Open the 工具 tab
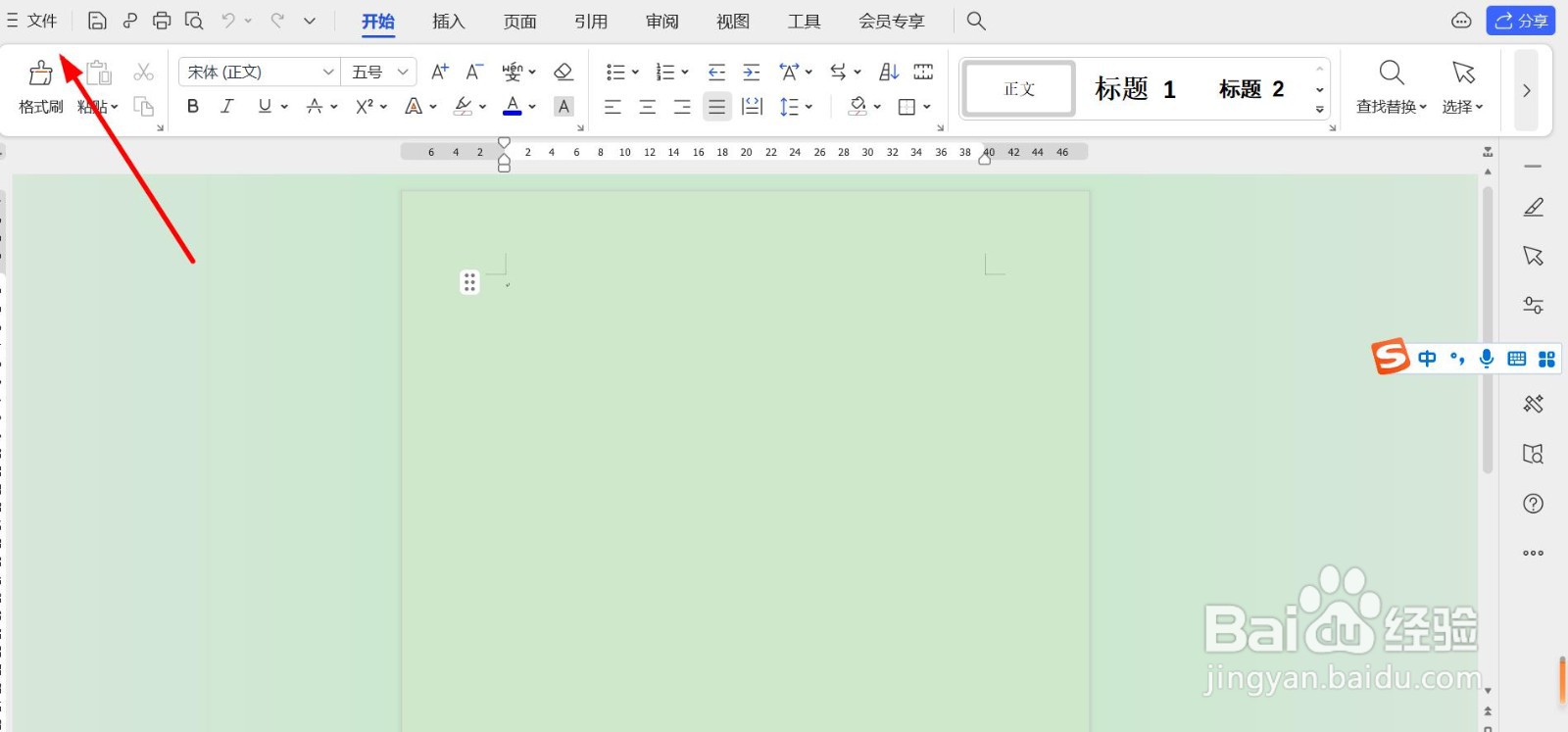The width and height of the screenshot is (1568, 732). click(805, 22)
